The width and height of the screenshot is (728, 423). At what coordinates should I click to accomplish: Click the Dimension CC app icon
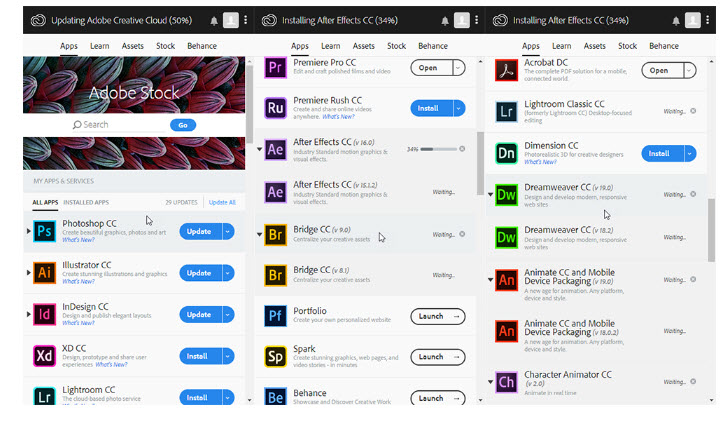pos(507,153)
